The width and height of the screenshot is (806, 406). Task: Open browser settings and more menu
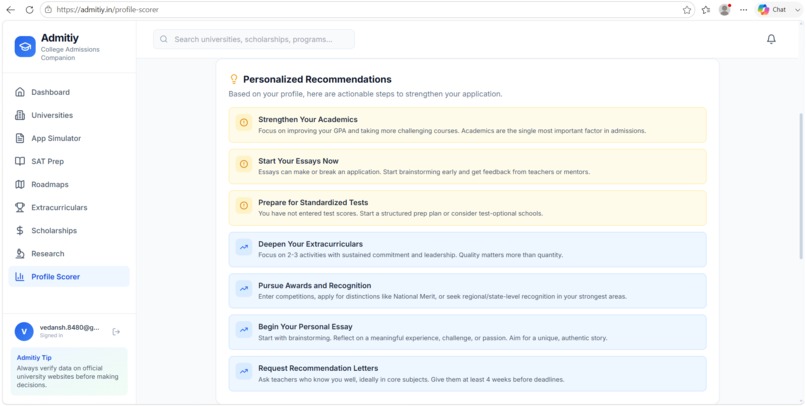pos(743,10)
